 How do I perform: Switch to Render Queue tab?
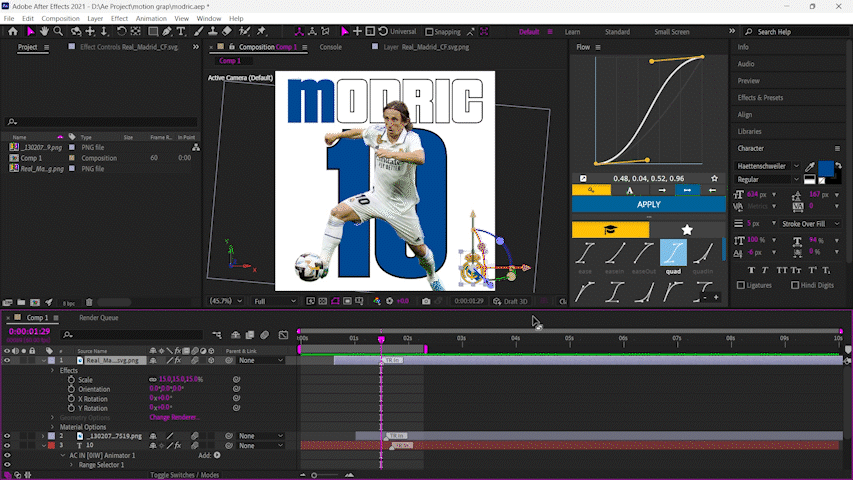98,318
